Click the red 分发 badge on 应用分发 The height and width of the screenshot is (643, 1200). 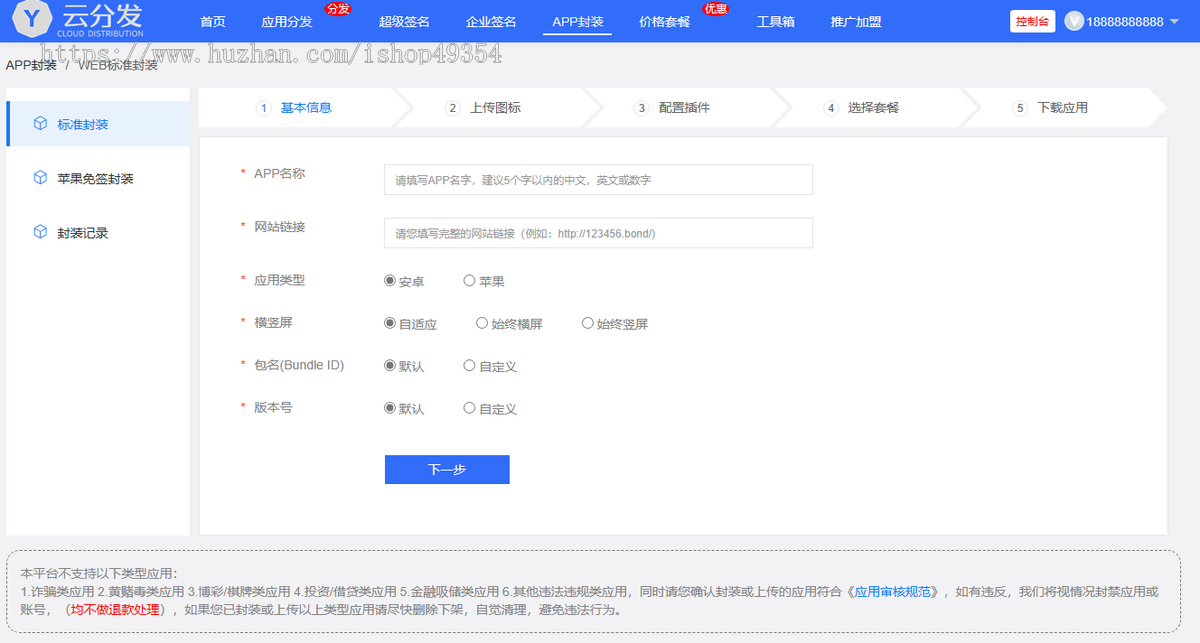pos(337,9)
